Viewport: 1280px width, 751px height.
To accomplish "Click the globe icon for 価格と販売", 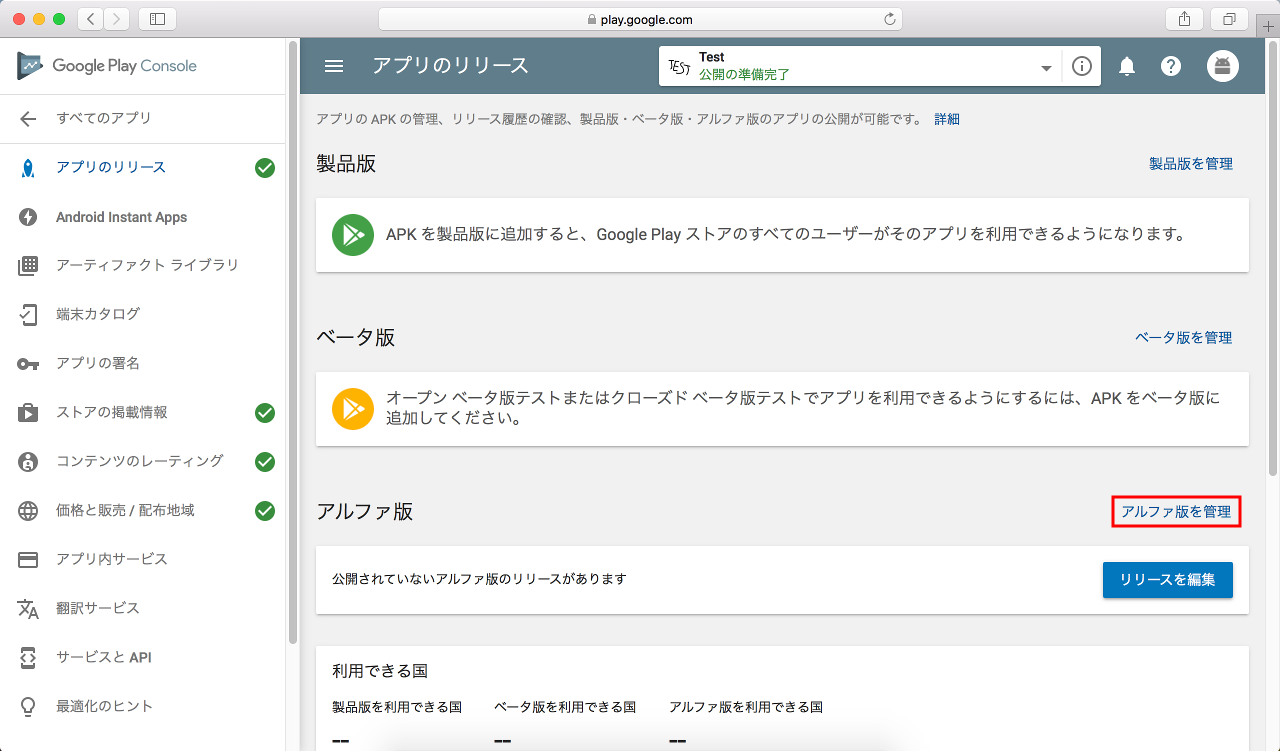I will pos(28,511).
